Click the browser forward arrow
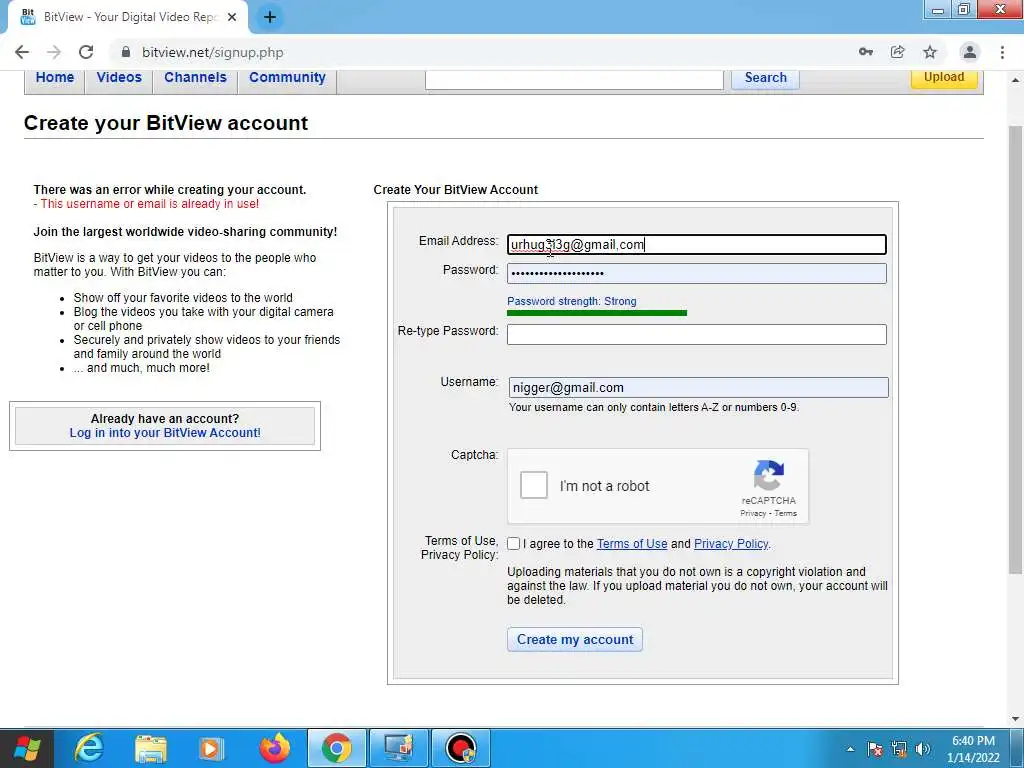 click(x=54, y=52)
